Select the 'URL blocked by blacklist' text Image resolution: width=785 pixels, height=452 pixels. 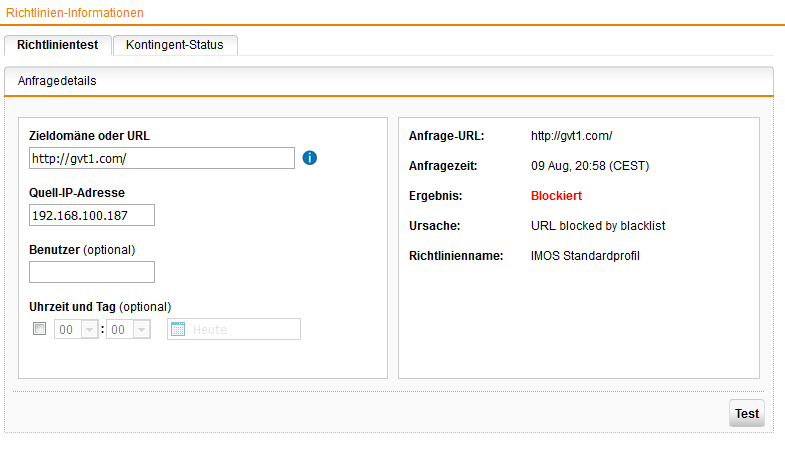pos(597,226)
